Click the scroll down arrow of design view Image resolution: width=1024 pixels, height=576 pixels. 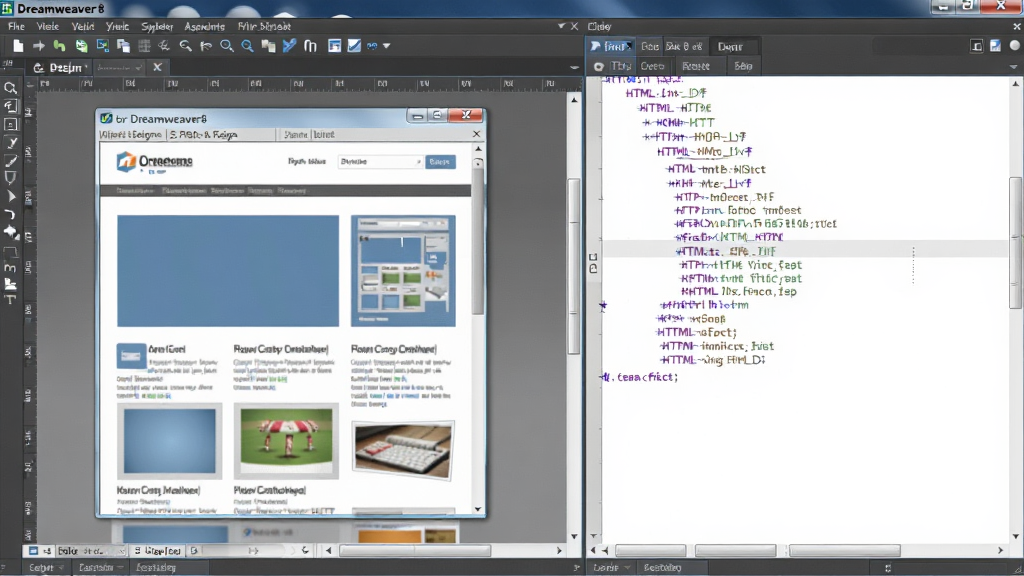point(574,536)
